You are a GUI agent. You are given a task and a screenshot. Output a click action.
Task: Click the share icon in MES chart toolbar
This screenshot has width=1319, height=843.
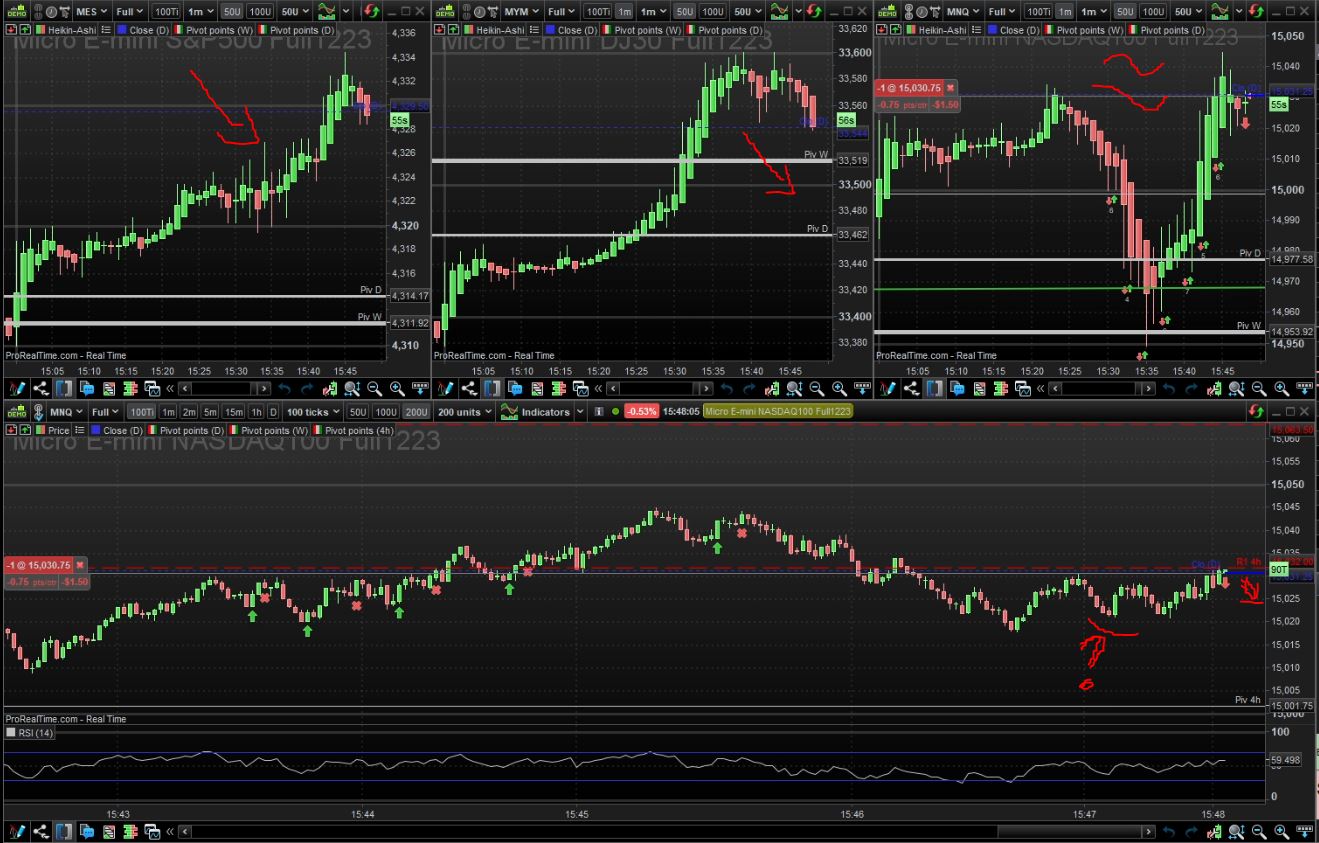pos(41,388)
